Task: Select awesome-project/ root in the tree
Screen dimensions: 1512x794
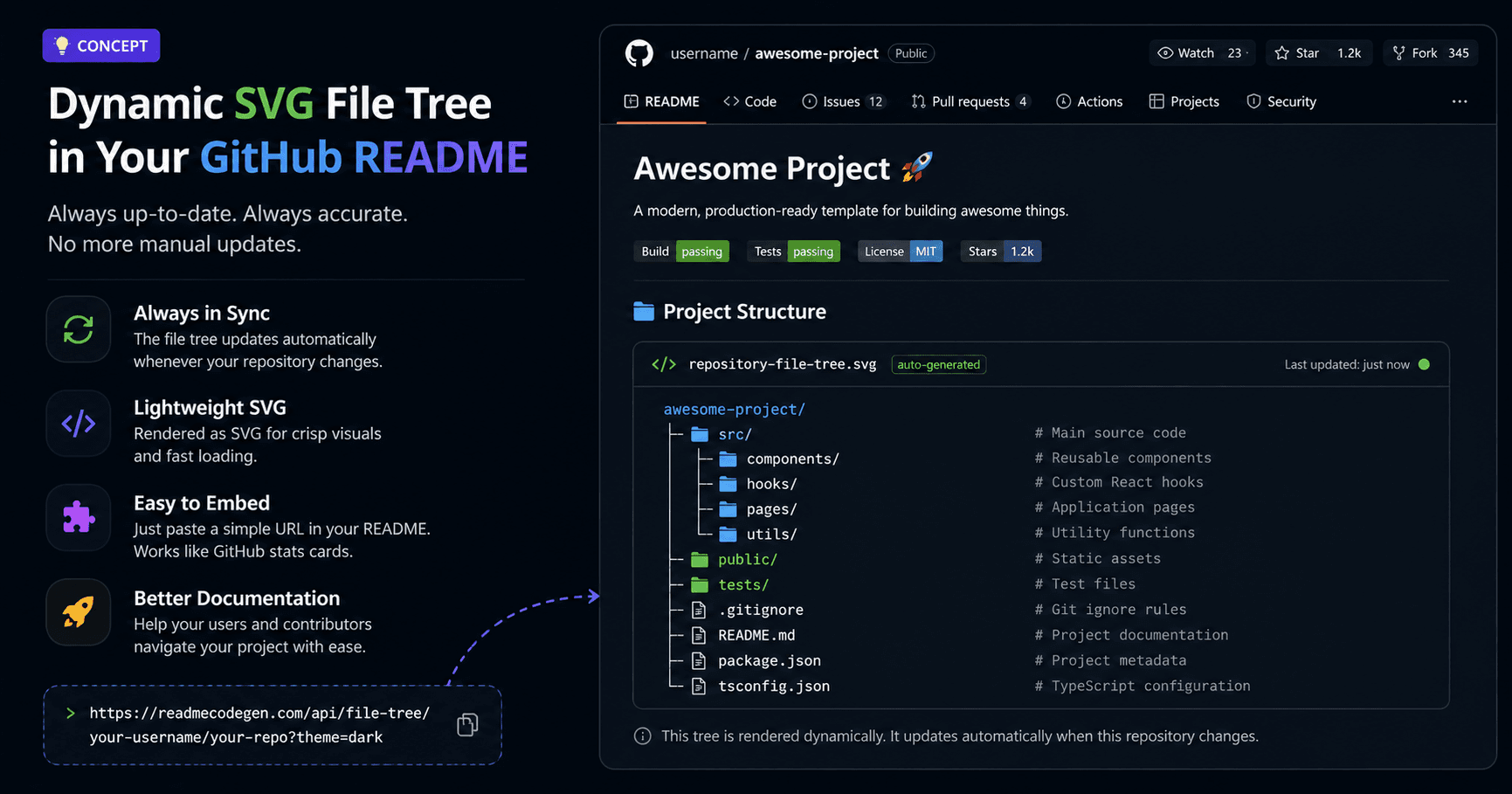Action: 735,409
